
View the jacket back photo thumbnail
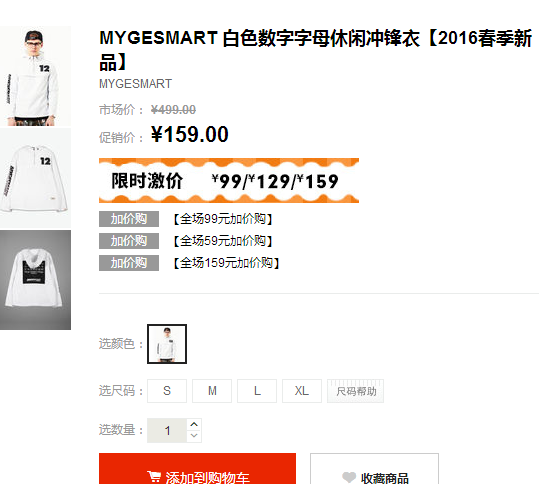(35, 280)
